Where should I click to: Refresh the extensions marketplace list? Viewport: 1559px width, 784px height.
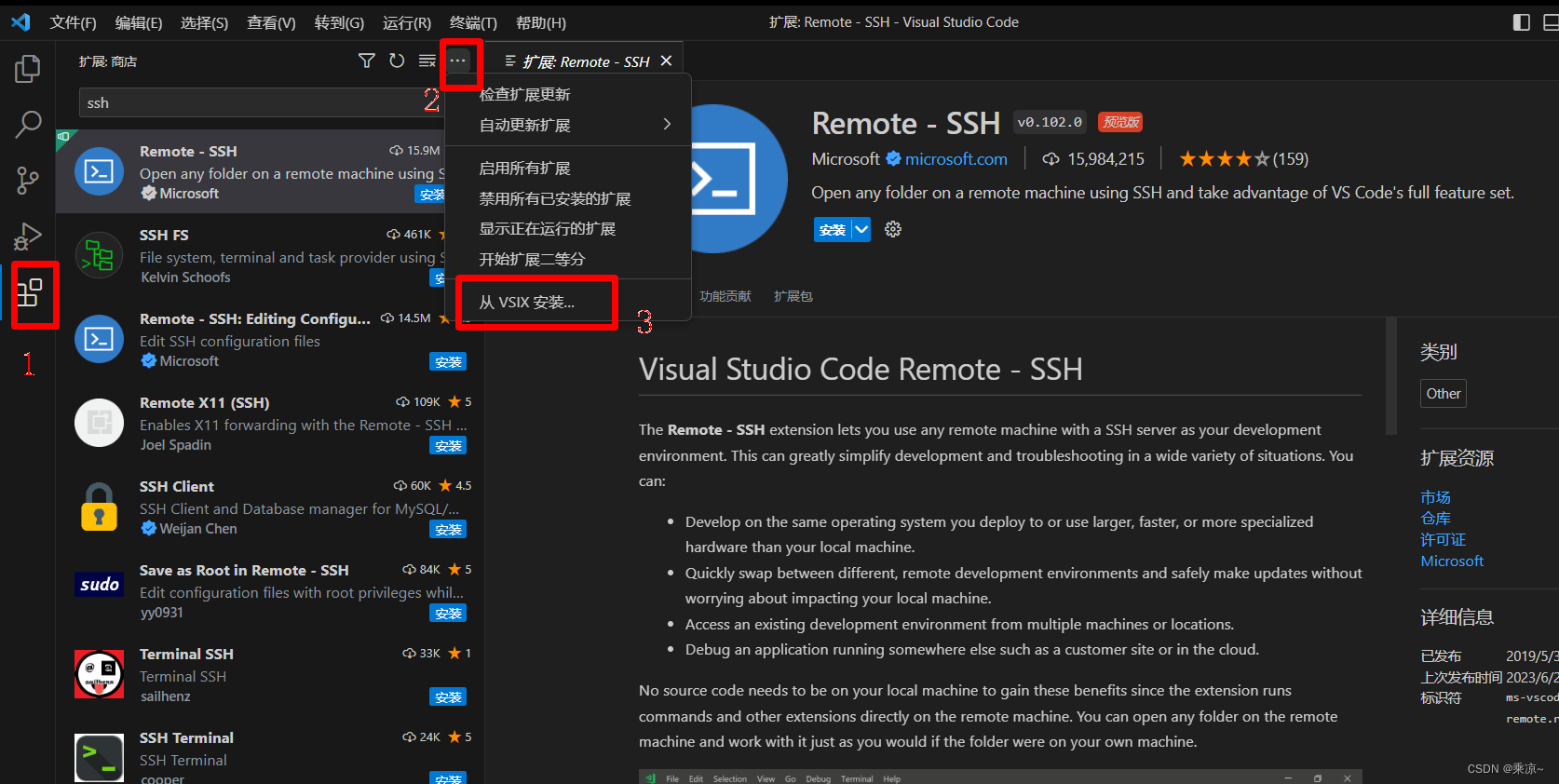[397, 61]
